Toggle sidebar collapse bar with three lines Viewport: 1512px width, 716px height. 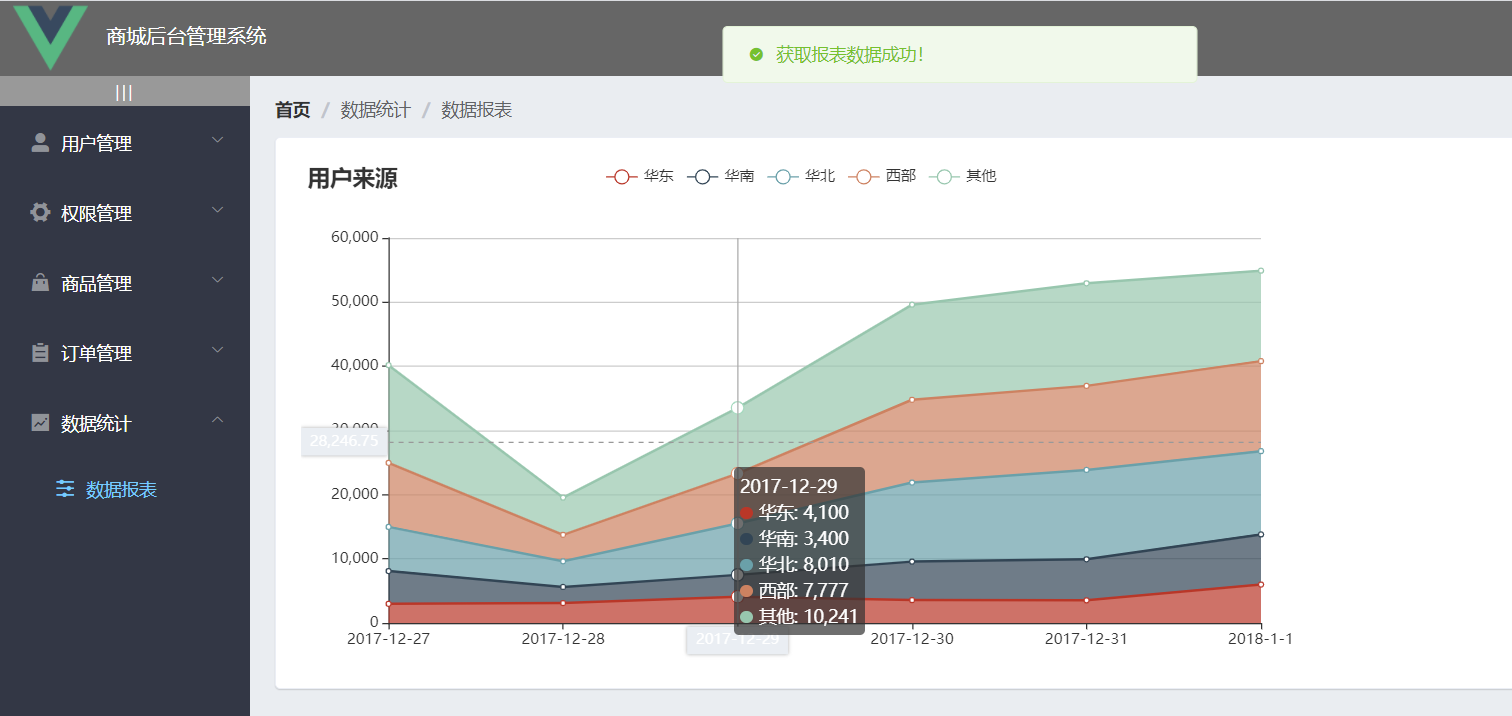(x=125, y=92)
